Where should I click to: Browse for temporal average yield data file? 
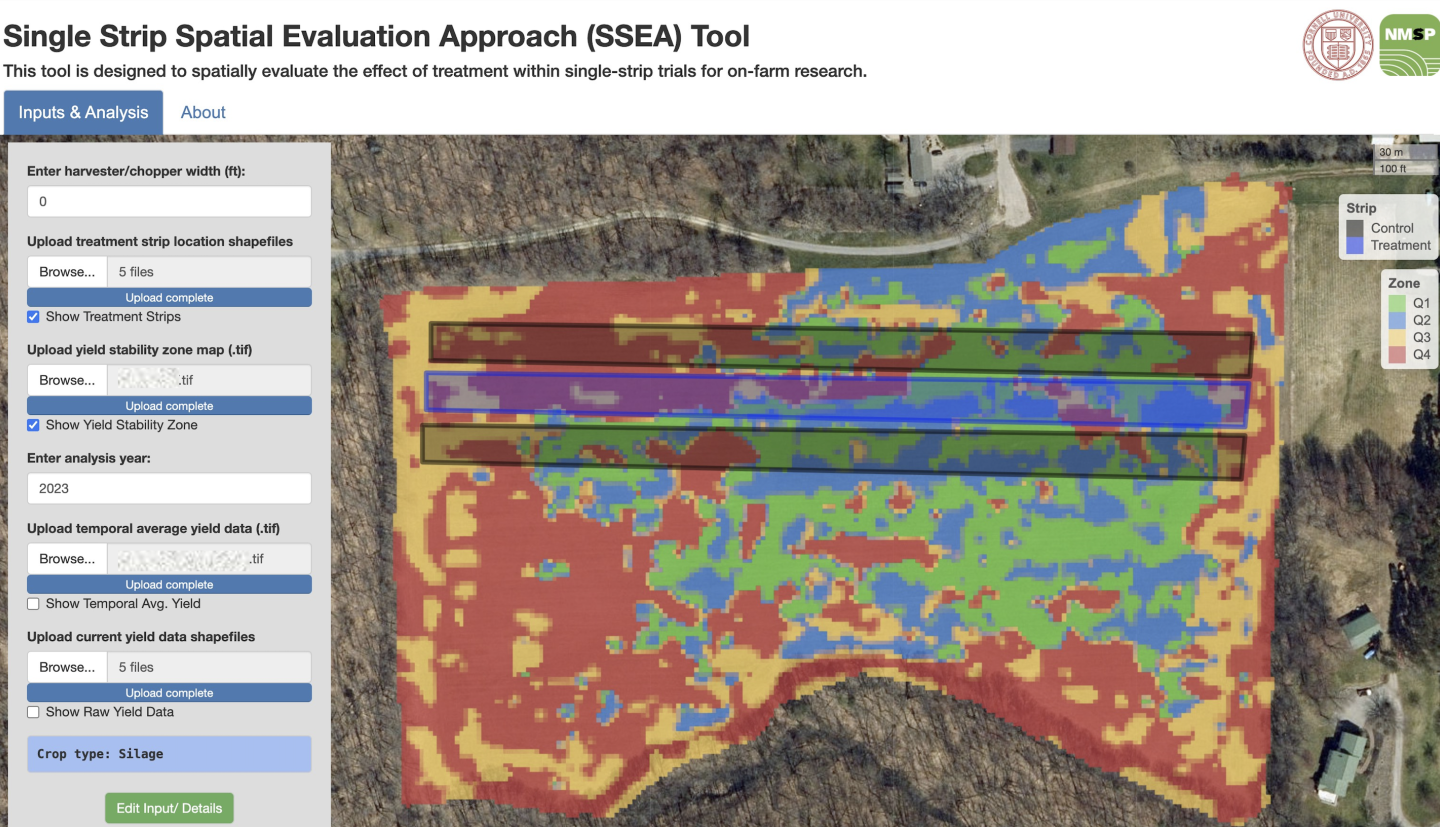click(x=67, y=559)
